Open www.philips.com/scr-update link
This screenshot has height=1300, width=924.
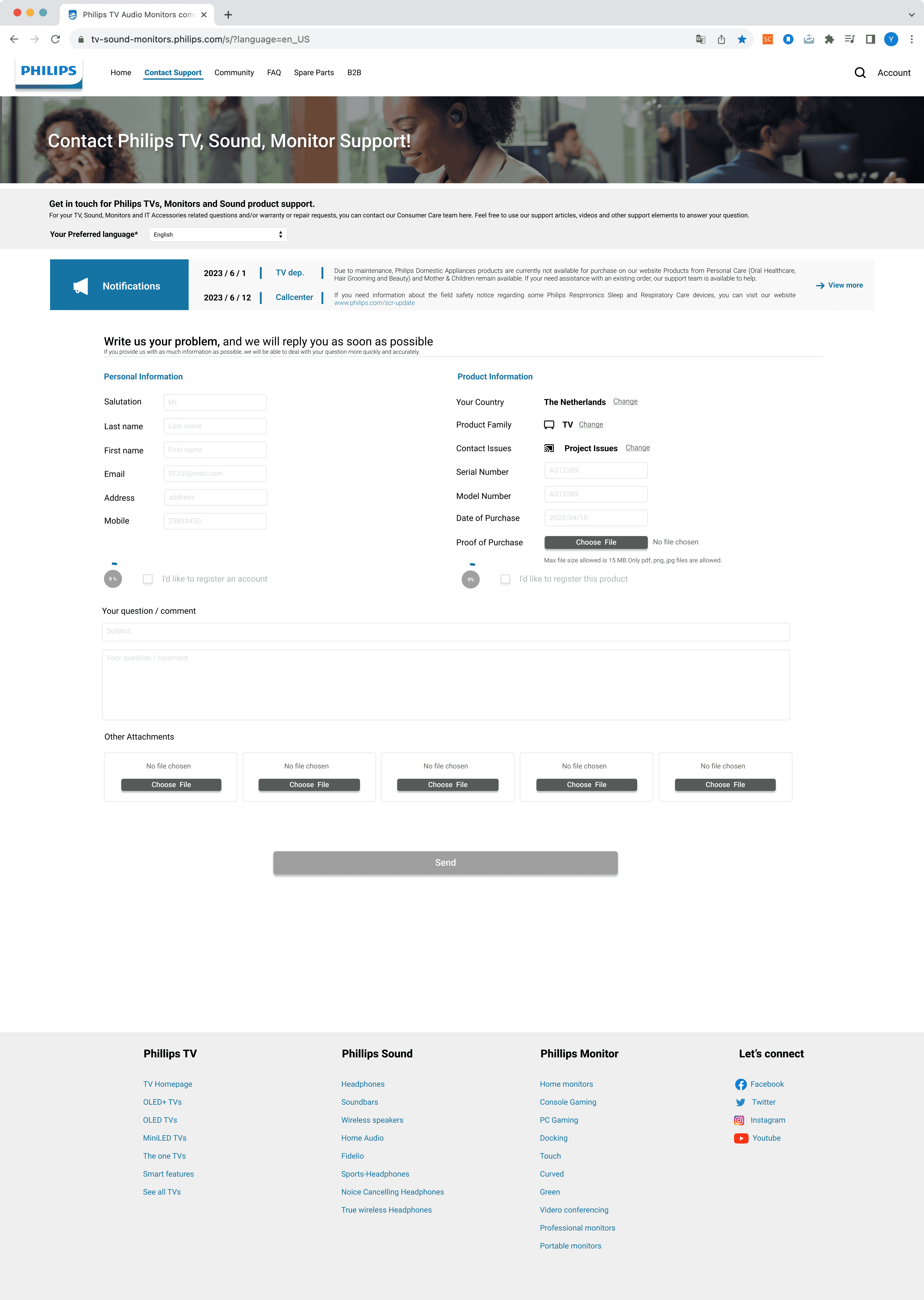click(x=374, y=303)
